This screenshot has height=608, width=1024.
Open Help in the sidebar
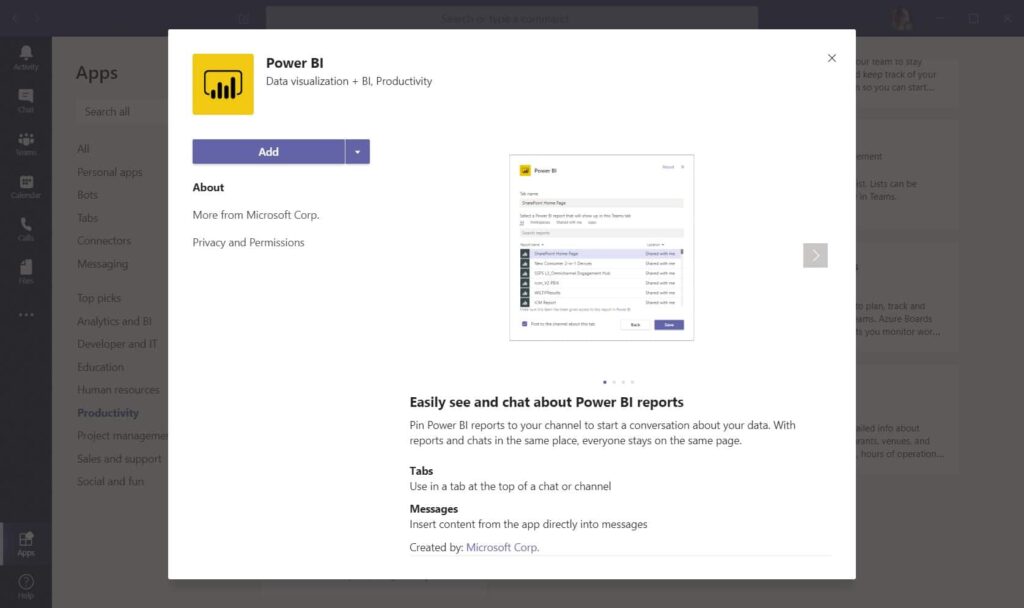pyautogui.click(x=25, y=586)
